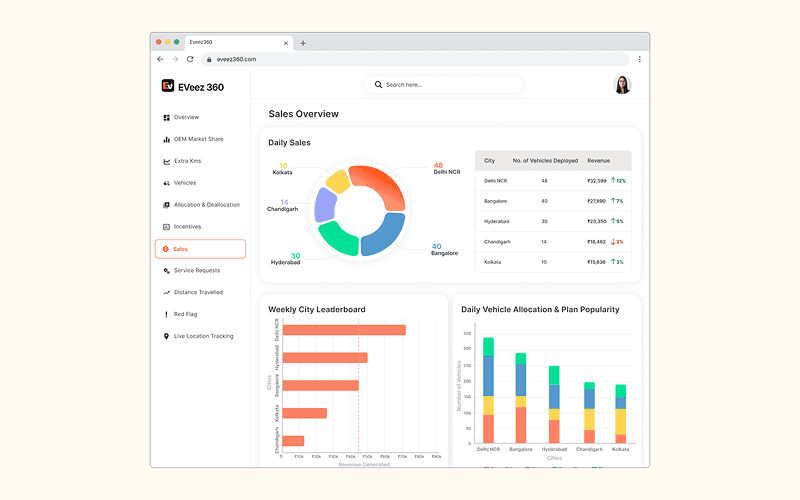Click the Chandigarh leaderboard bar
The height and width of the screenshot is (500, 800).
(293, 441)
